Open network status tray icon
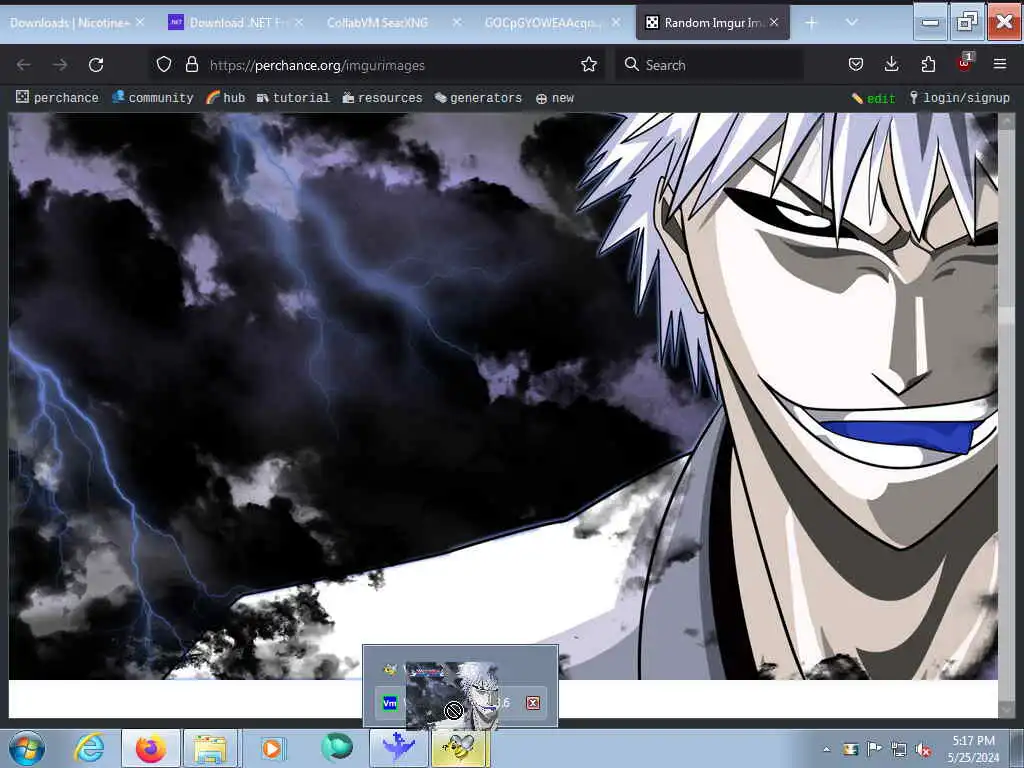Screen dimensions: 1024x768 pyautogui.click(x=899, y=750)
